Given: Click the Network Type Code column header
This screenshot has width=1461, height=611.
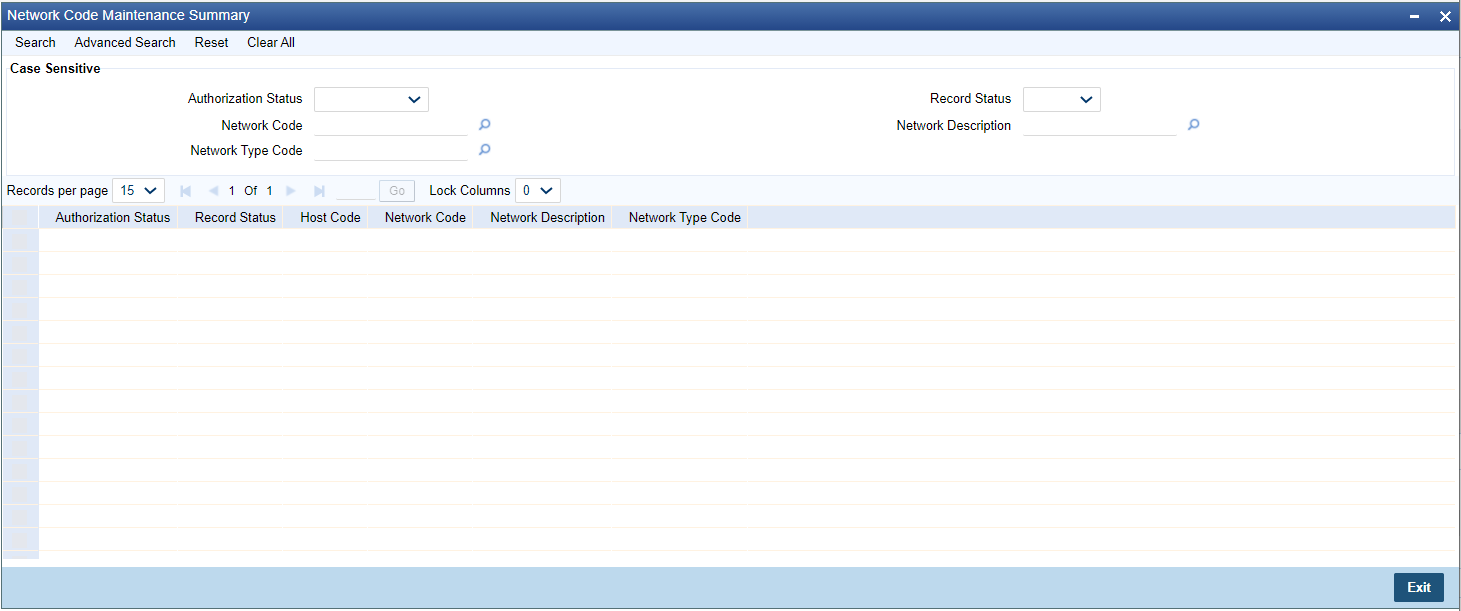Looking at the screenshot, I should pos(685,217).
